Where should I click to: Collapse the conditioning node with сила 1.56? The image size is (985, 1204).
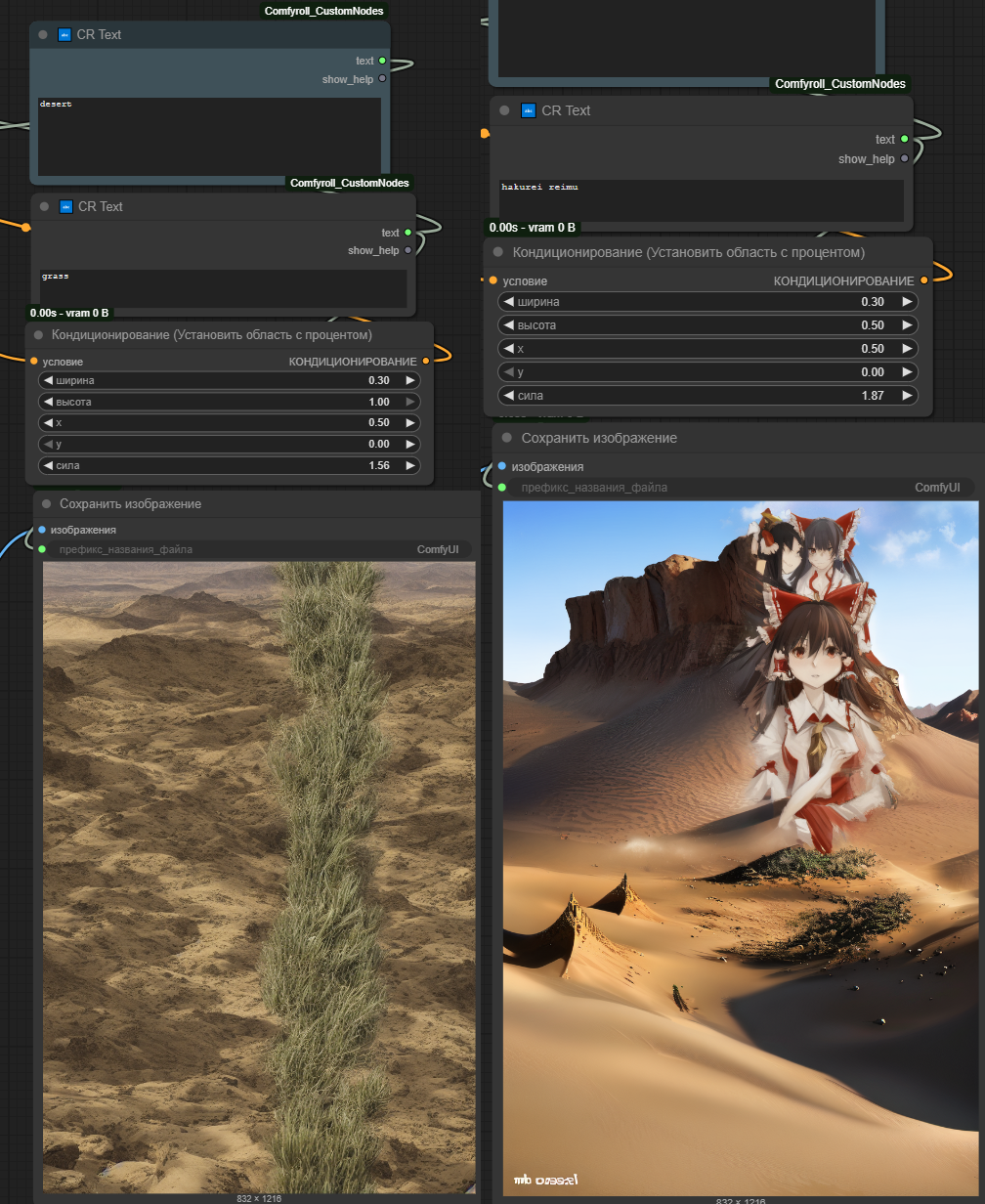[39, 335]
